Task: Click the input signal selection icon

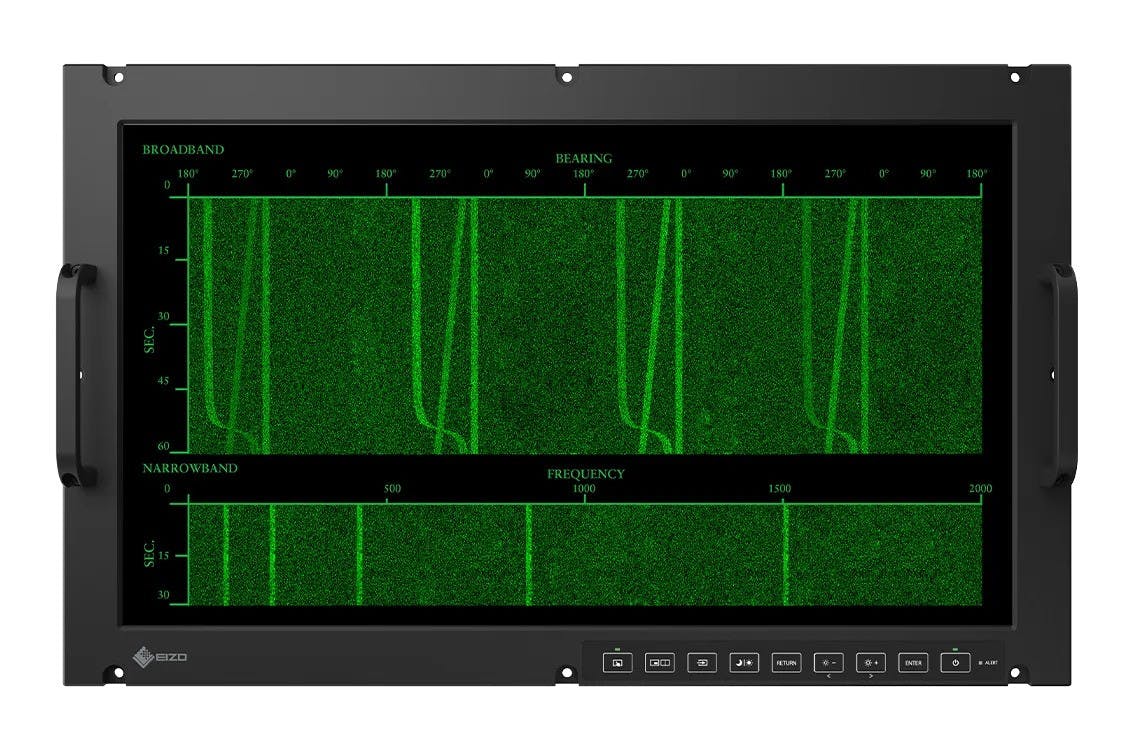Action: [701, 662]
